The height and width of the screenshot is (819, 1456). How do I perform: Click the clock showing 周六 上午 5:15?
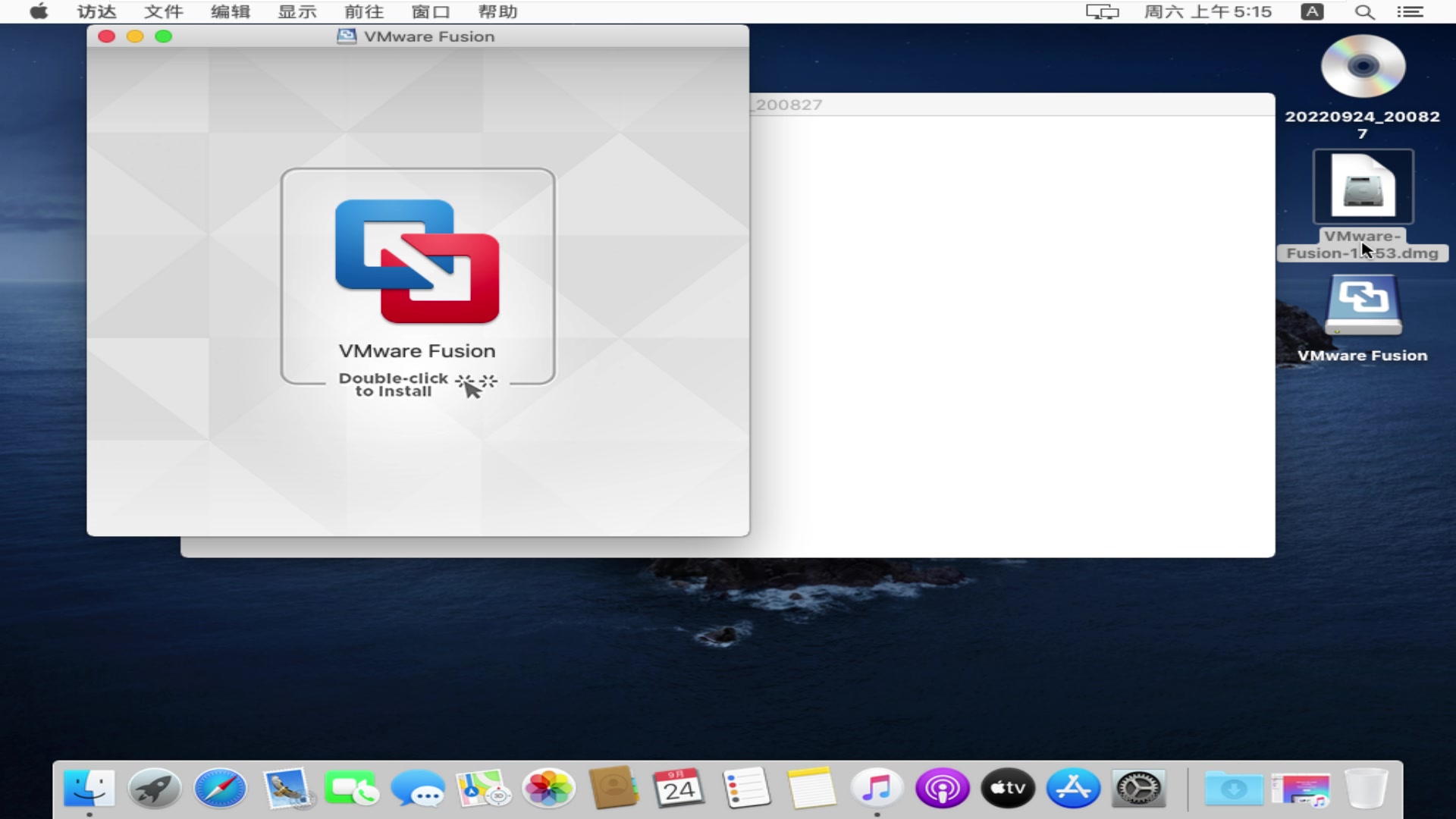tap(1207, 12)
